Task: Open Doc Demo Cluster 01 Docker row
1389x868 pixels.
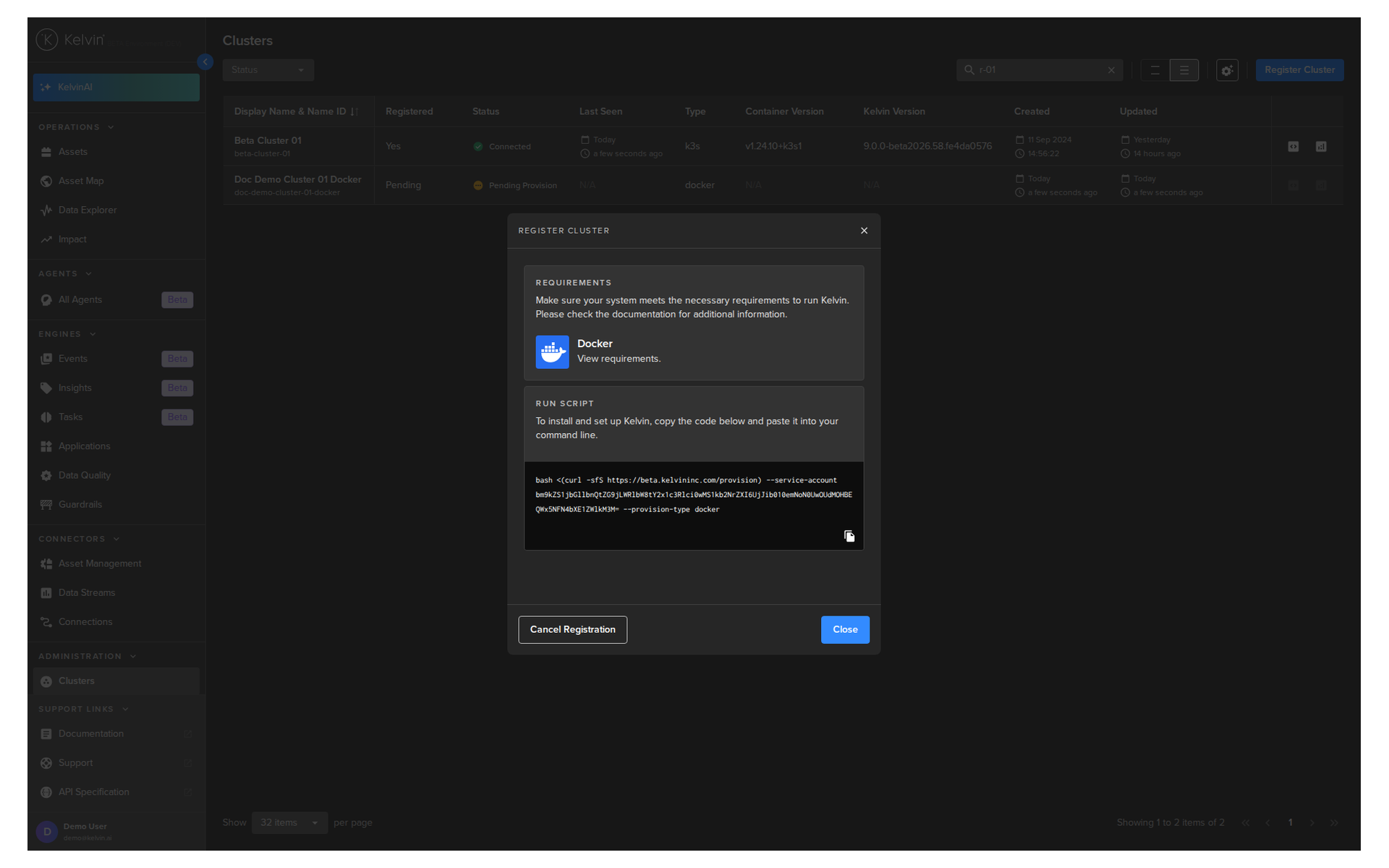Action: (783, 186)
